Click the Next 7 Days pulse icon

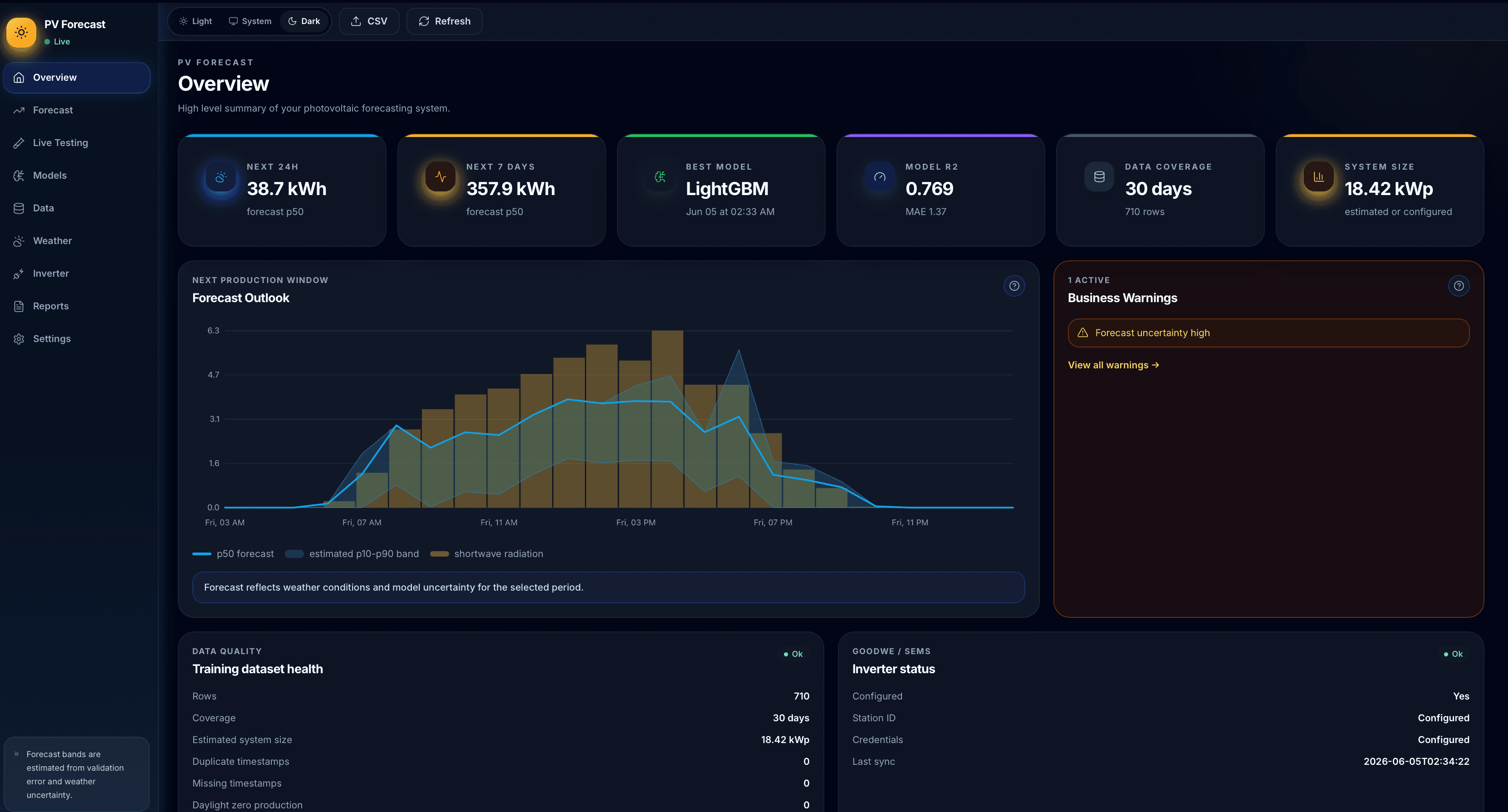coord(440,177)
